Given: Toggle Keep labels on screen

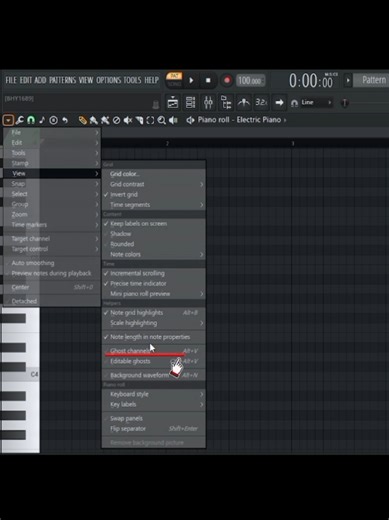Looking at the screenshot, I should (x=154, y=224).
